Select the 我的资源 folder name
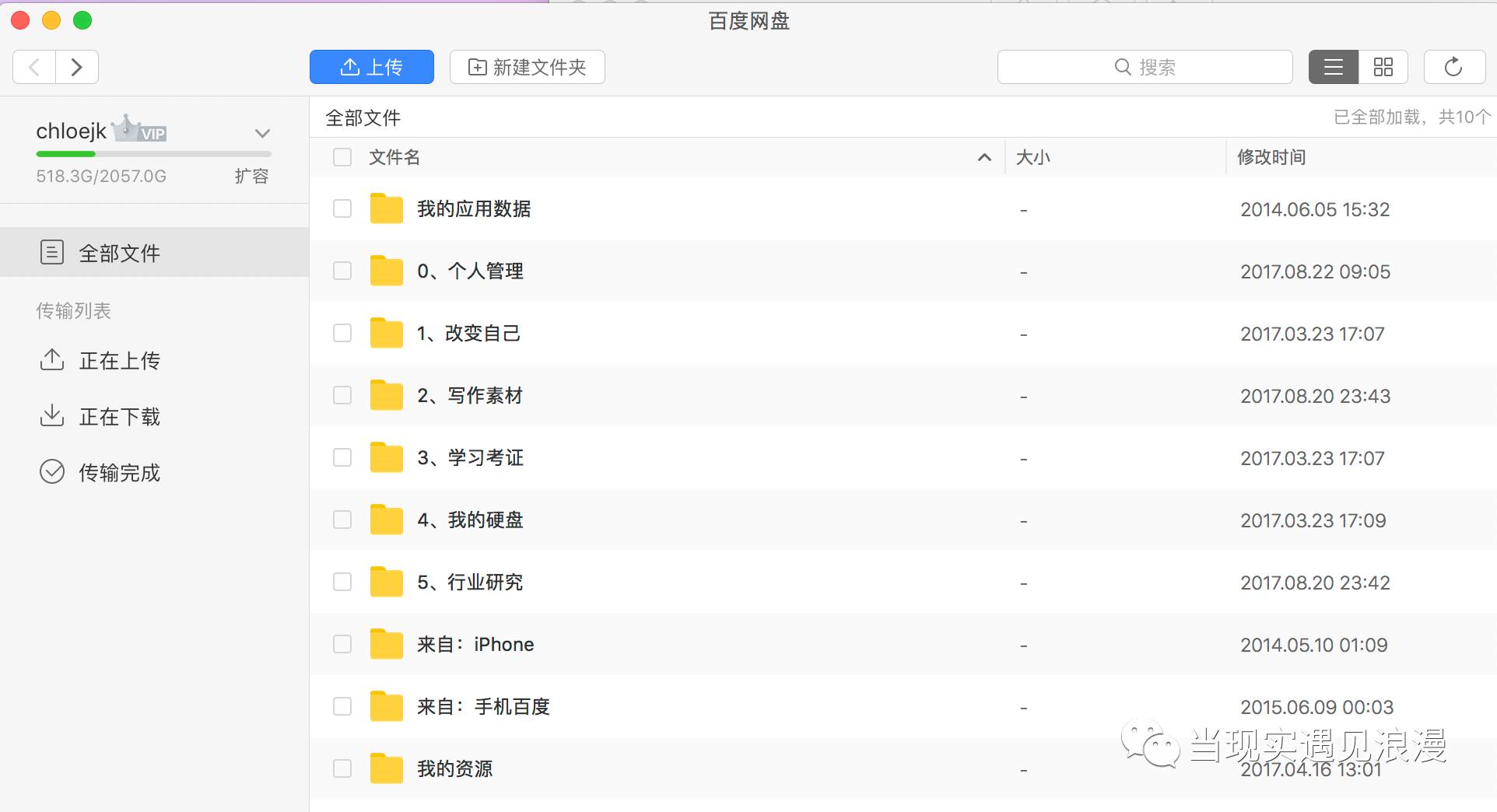This screenshot has width=1497, height=812. 454,768
